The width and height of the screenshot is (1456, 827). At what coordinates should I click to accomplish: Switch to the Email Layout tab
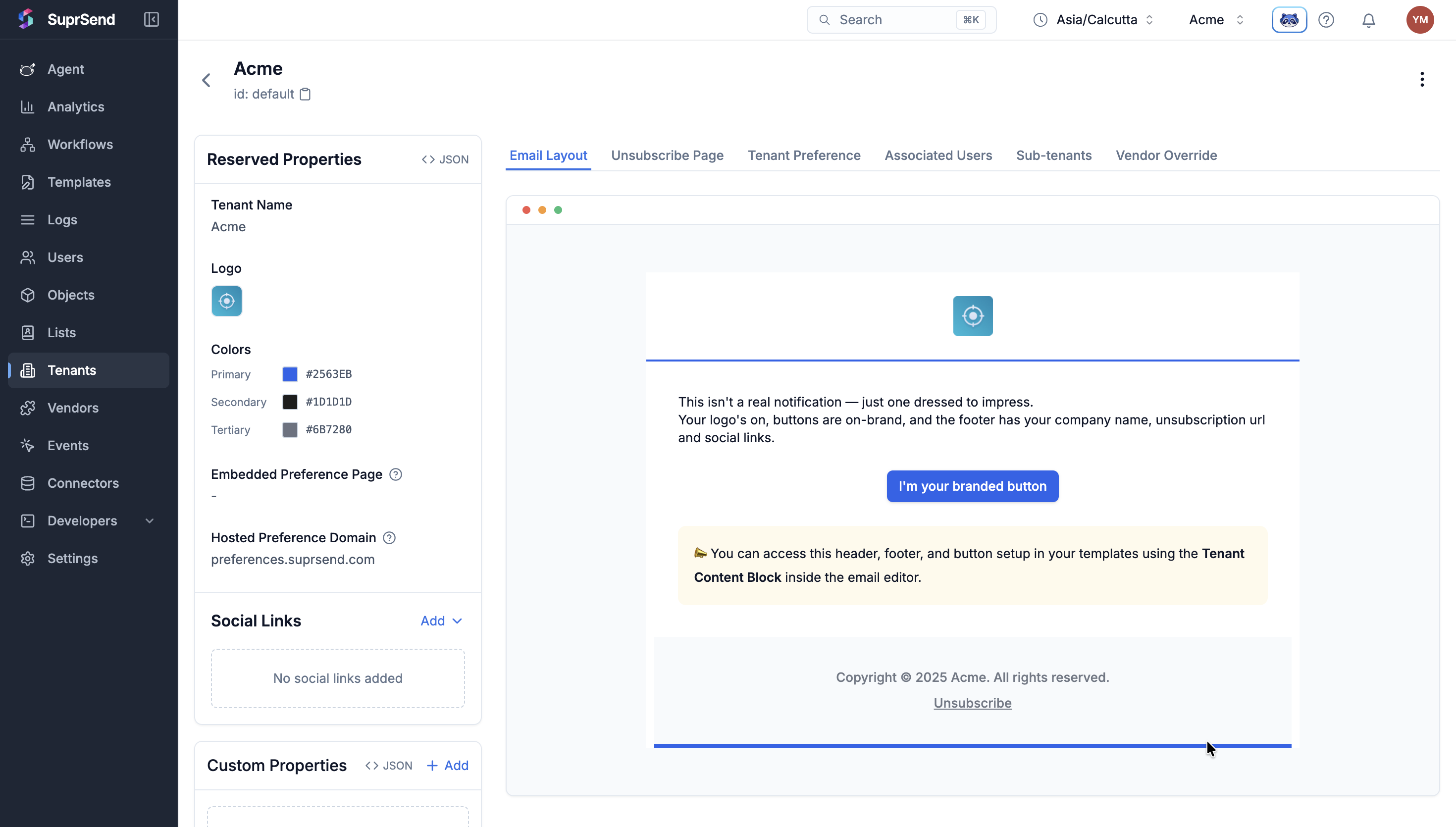(x=548, y=155)
